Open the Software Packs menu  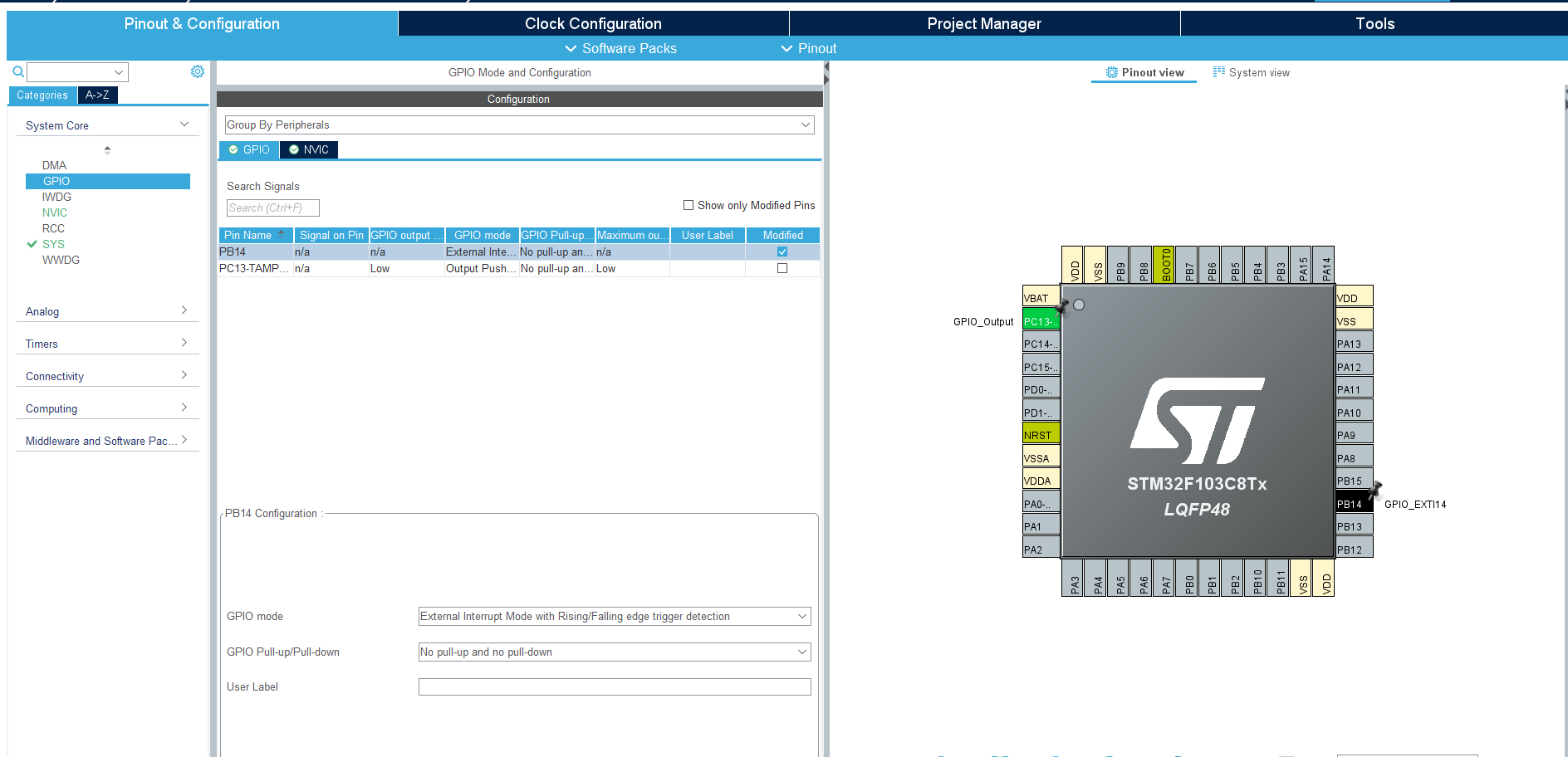[x=621, y=48]
